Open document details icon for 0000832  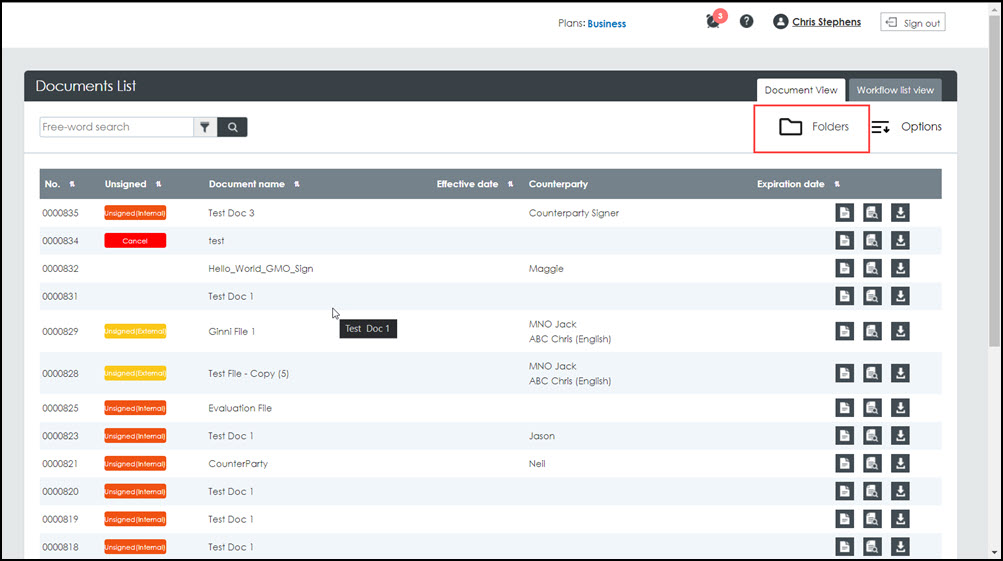(845, 269)
